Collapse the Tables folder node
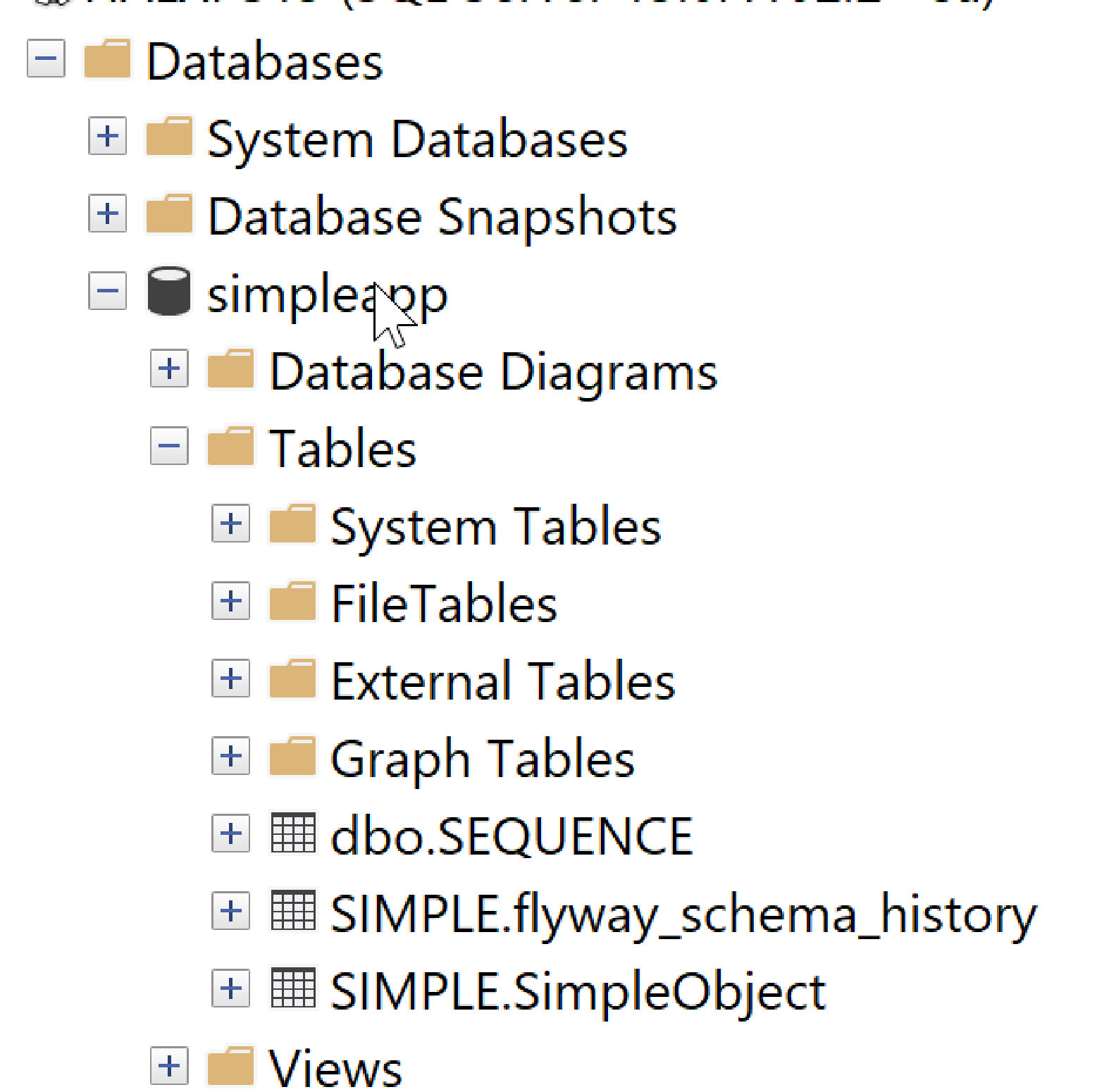This screenshot has height=1092, width=1097. pyautogui.click(x=169, y=446)
